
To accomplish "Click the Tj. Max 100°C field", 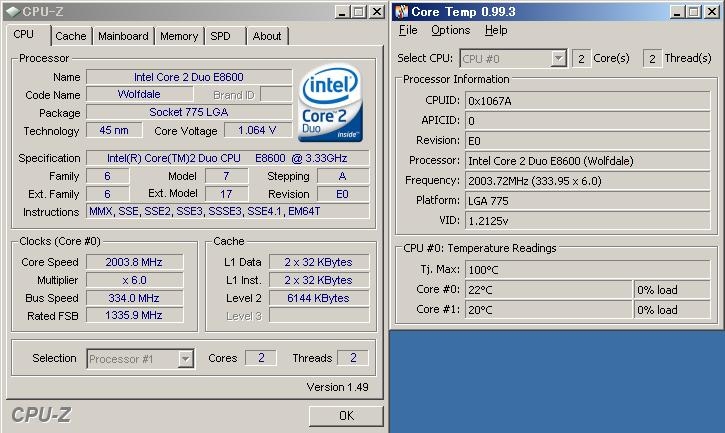I will pos(587,270).
